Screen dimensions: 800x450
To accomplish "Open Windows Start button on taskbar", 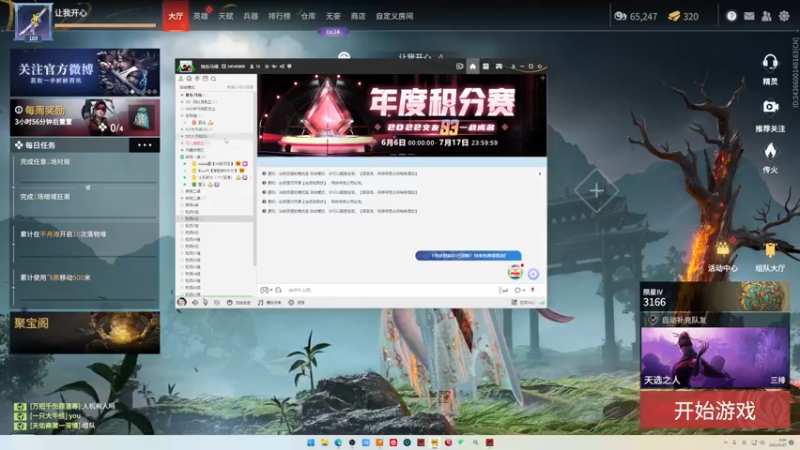I will 311,442.
